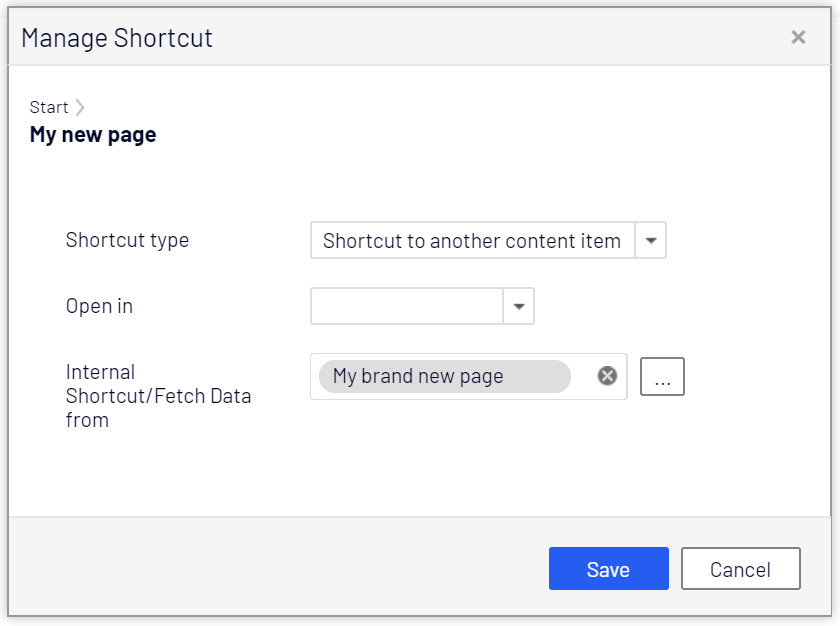Click the dialog header bar beside the title
Screen dimensions: 840x626
[x=500, y=38]
